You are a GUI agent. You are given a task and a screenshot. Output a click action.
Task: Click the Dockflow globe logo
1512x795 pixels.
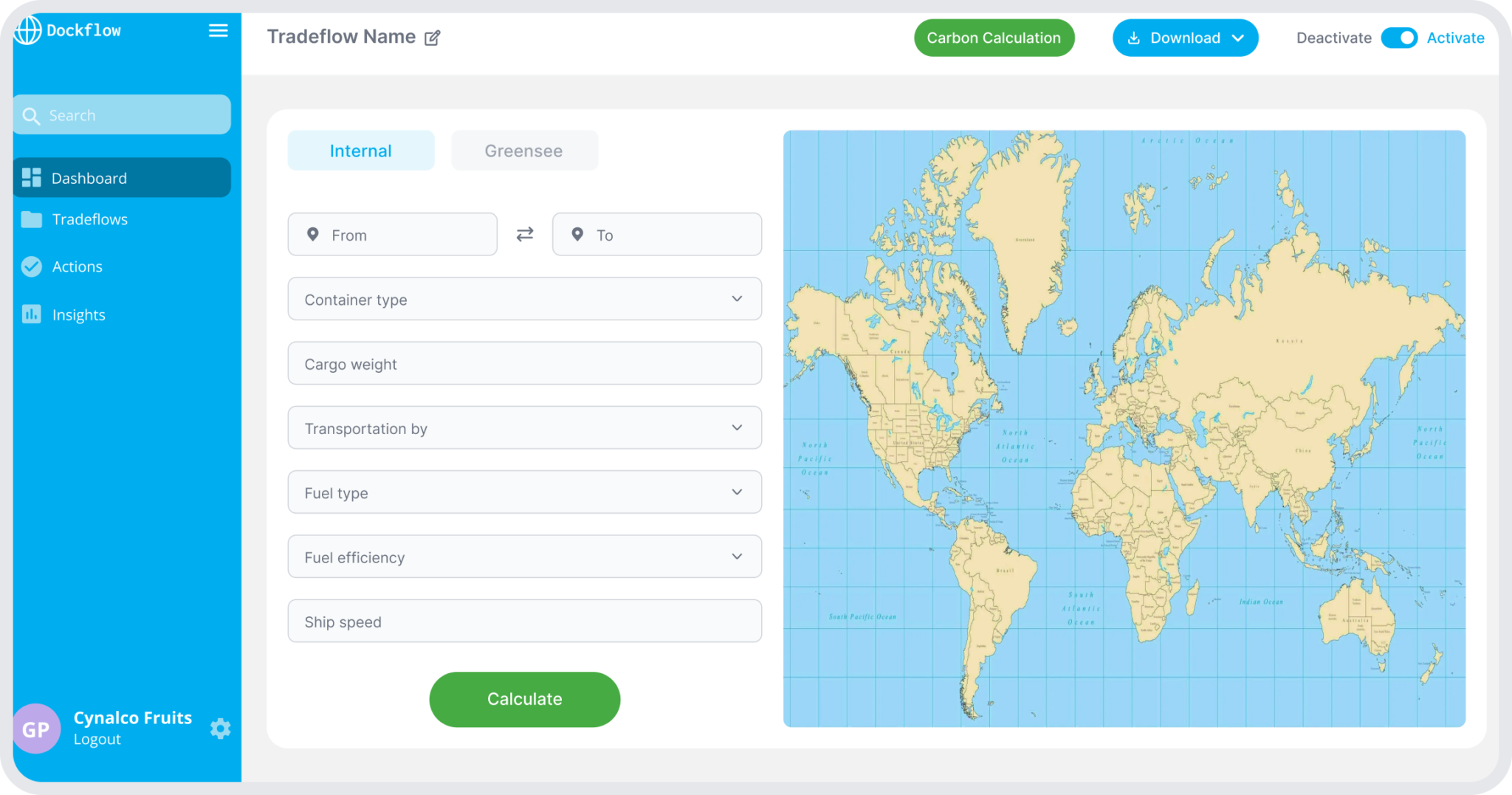29,30
